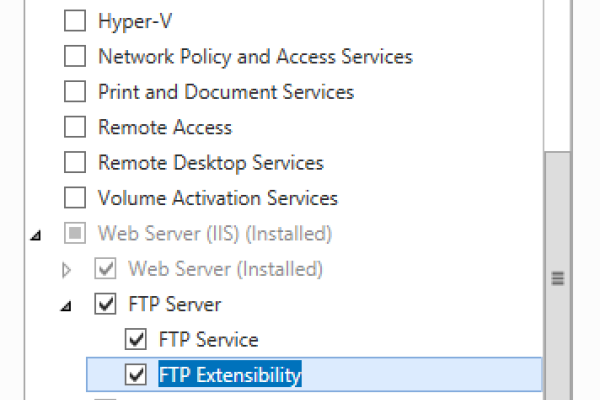
Task: Select the Volume Activation Services label
Action: 217,198
